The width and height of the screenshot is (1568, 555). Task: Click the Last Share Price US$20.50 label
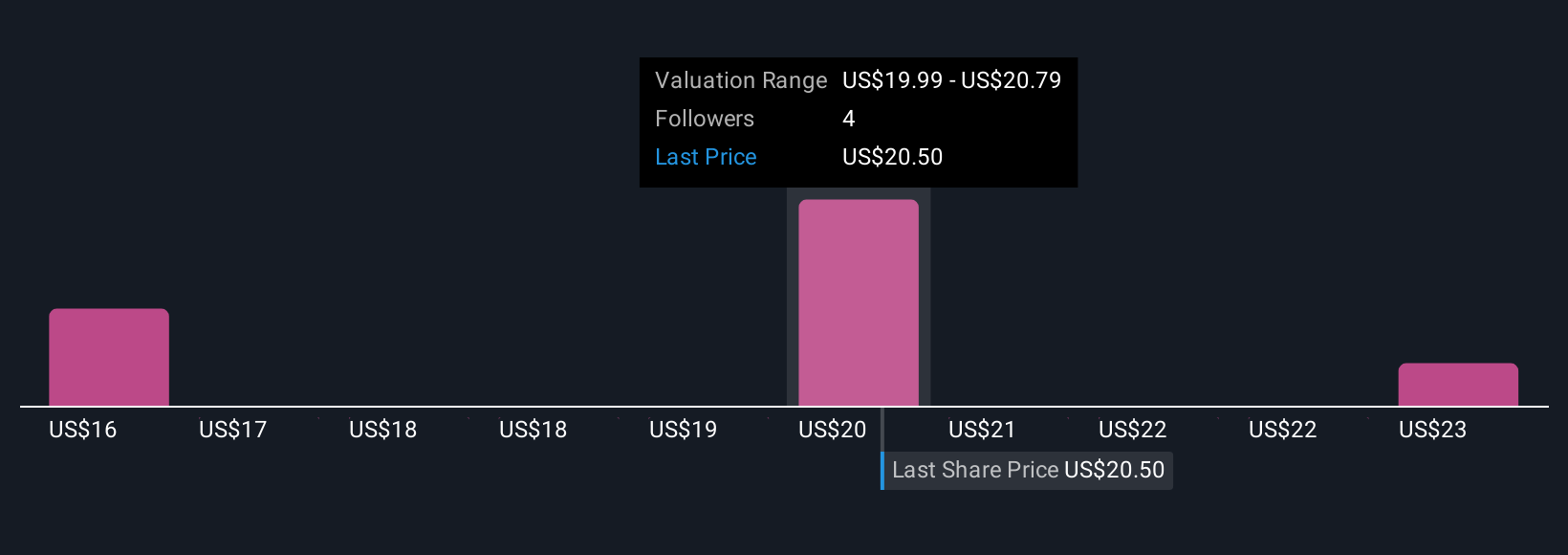coord(1028,470)
